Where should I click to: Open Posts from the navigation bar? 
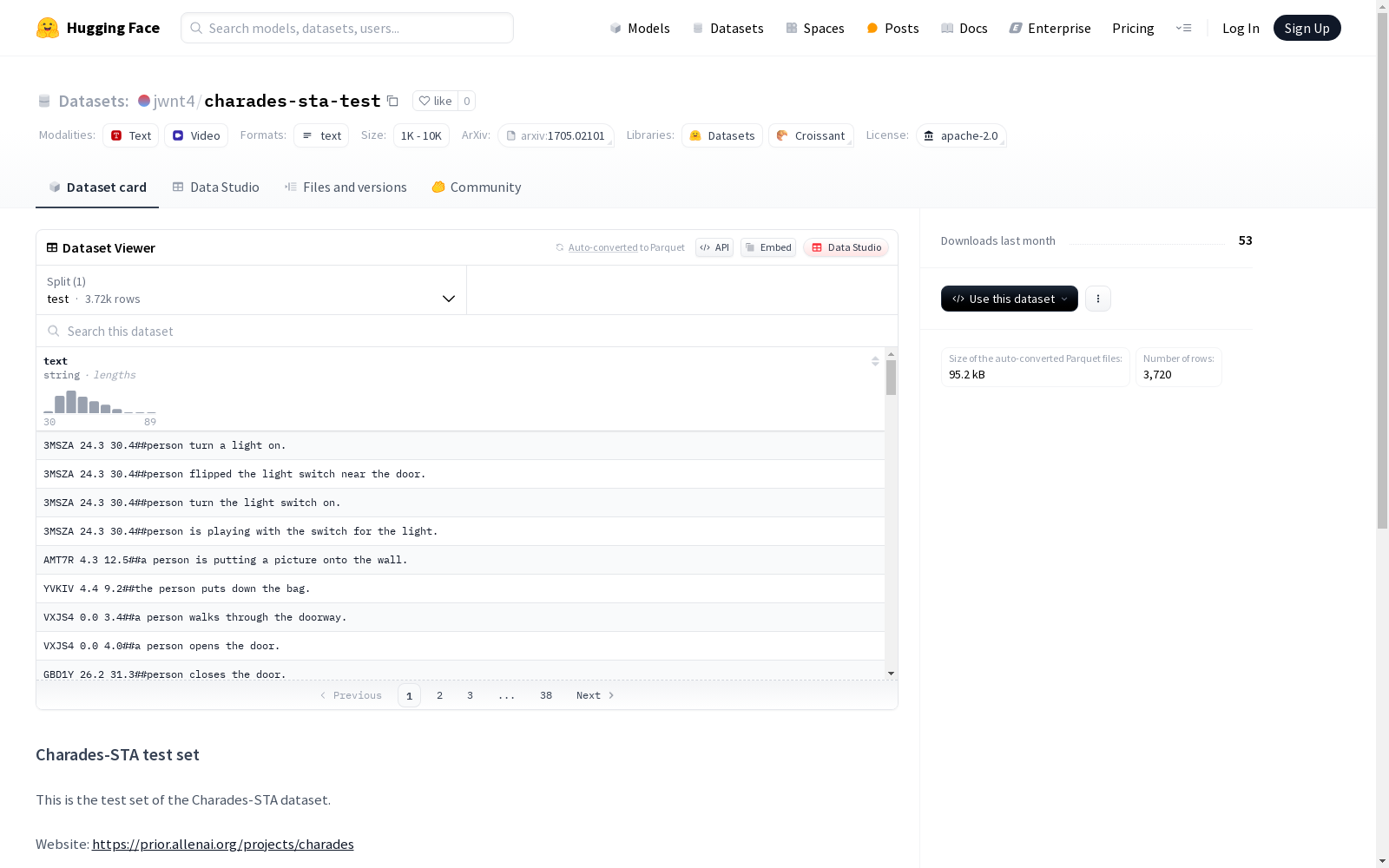[x=892, y=28]
